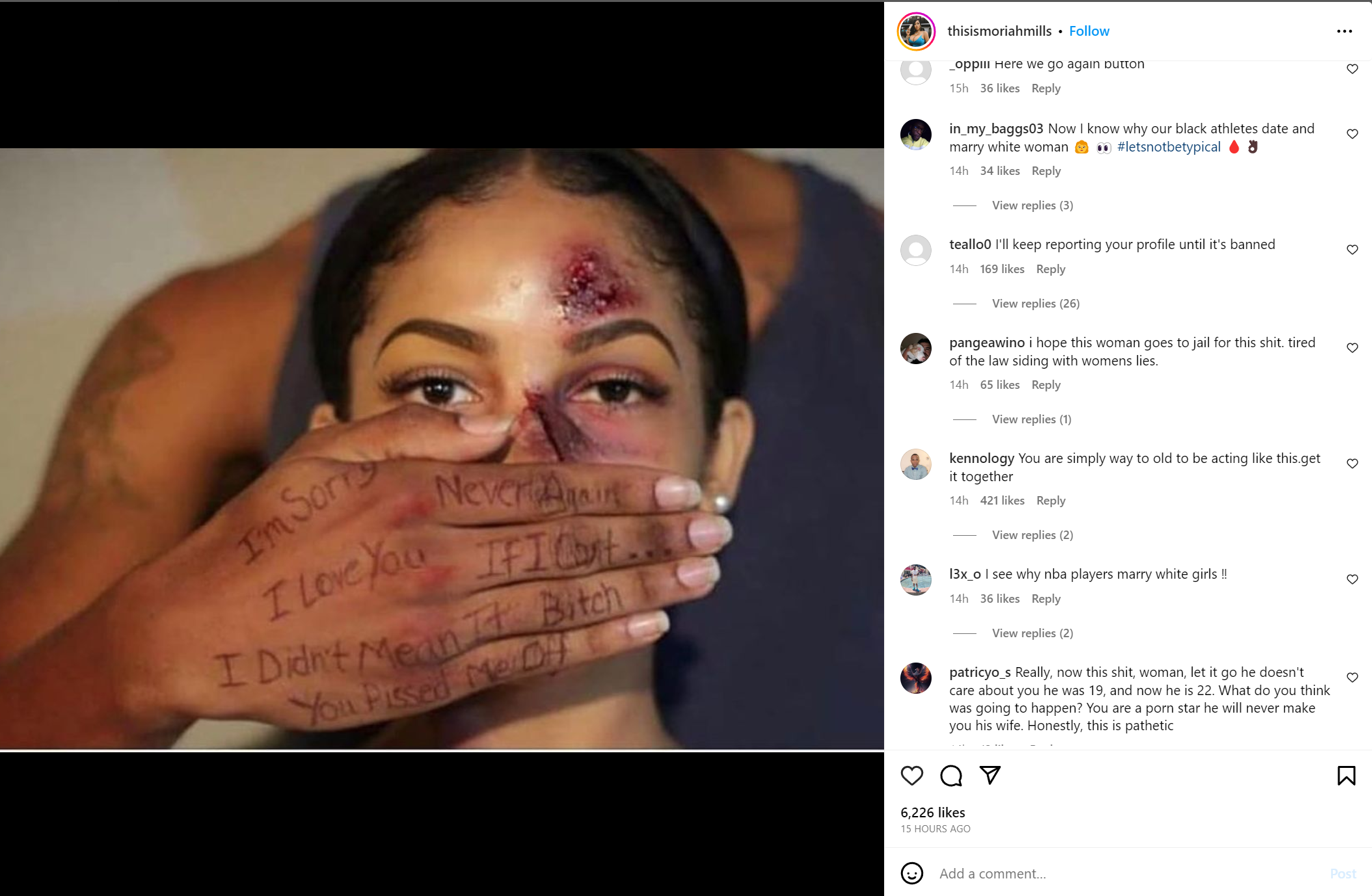Expand View replies (3) under in_my_baggs03
The width and height of the screenshot is (1372, 896).
[x=1032, y=205]
